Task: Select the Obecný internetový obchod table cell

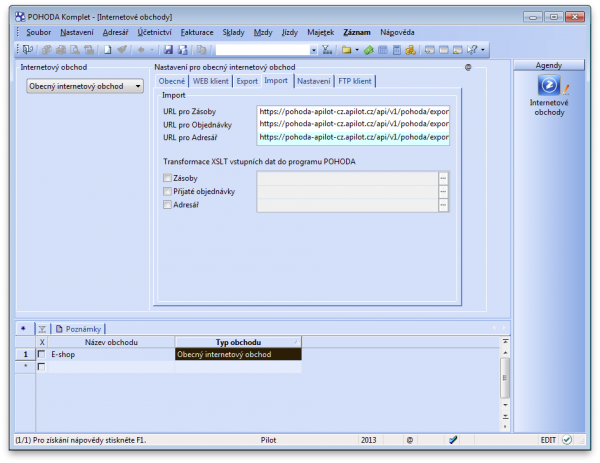Action: click(238, 354)
